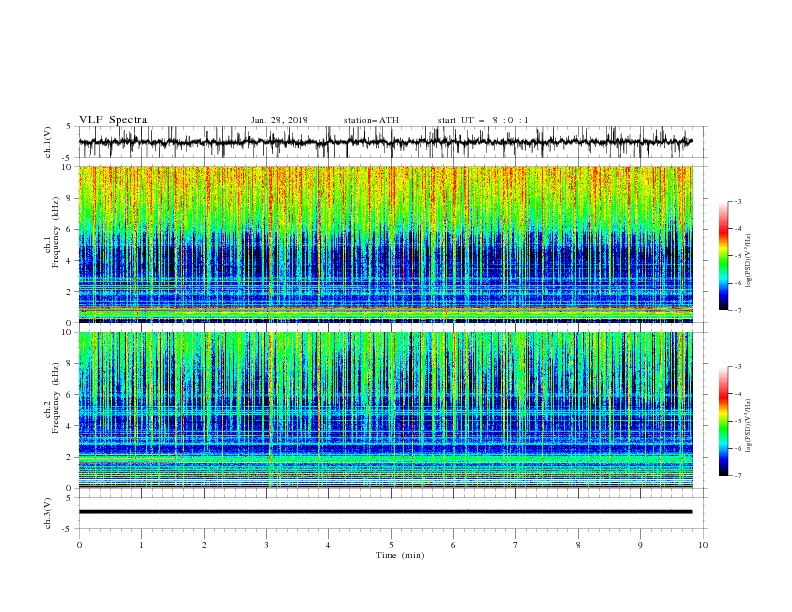792x612 pixels.
Task: Click the flat ch.3 voltage trace
Action: 385,512
